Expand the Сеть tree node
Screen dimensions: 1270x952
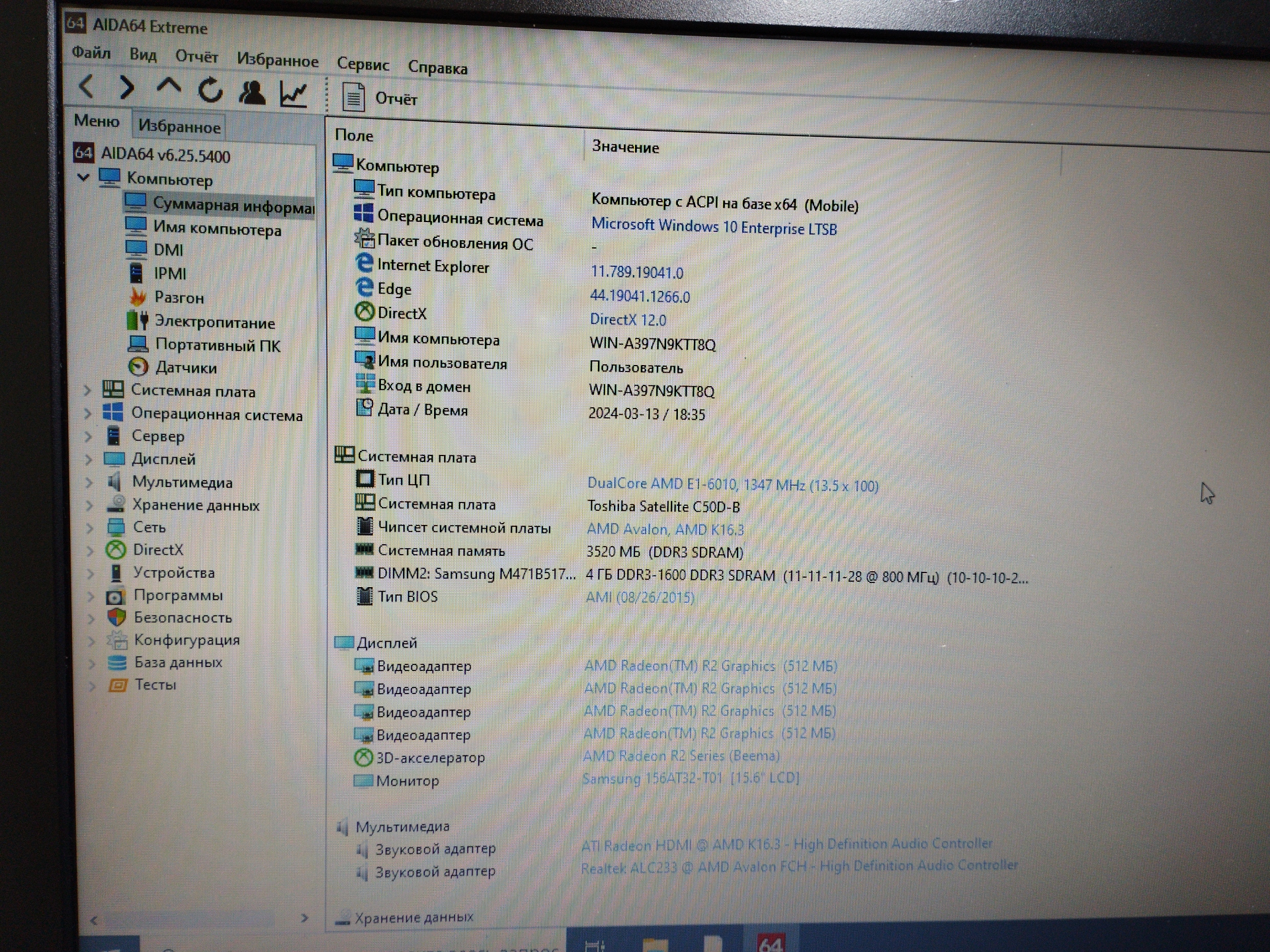(91, 528)
